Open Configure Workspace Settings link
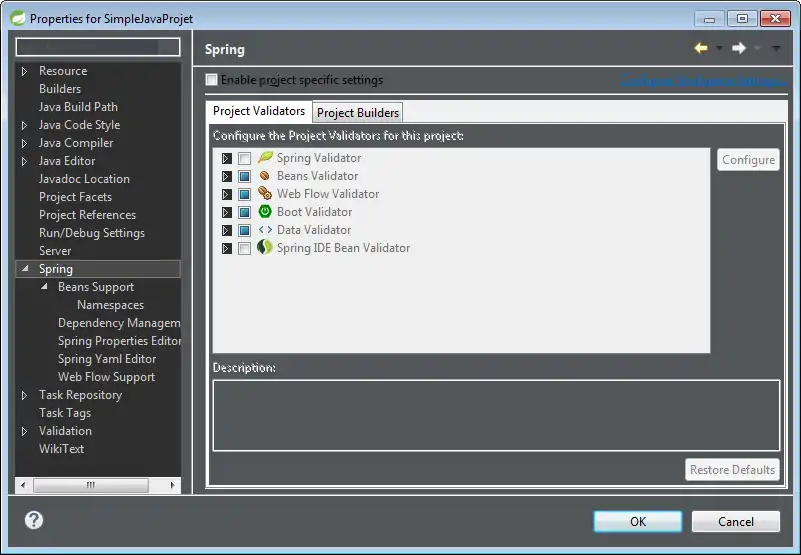801x555 pixels. (x=704, y=81)
